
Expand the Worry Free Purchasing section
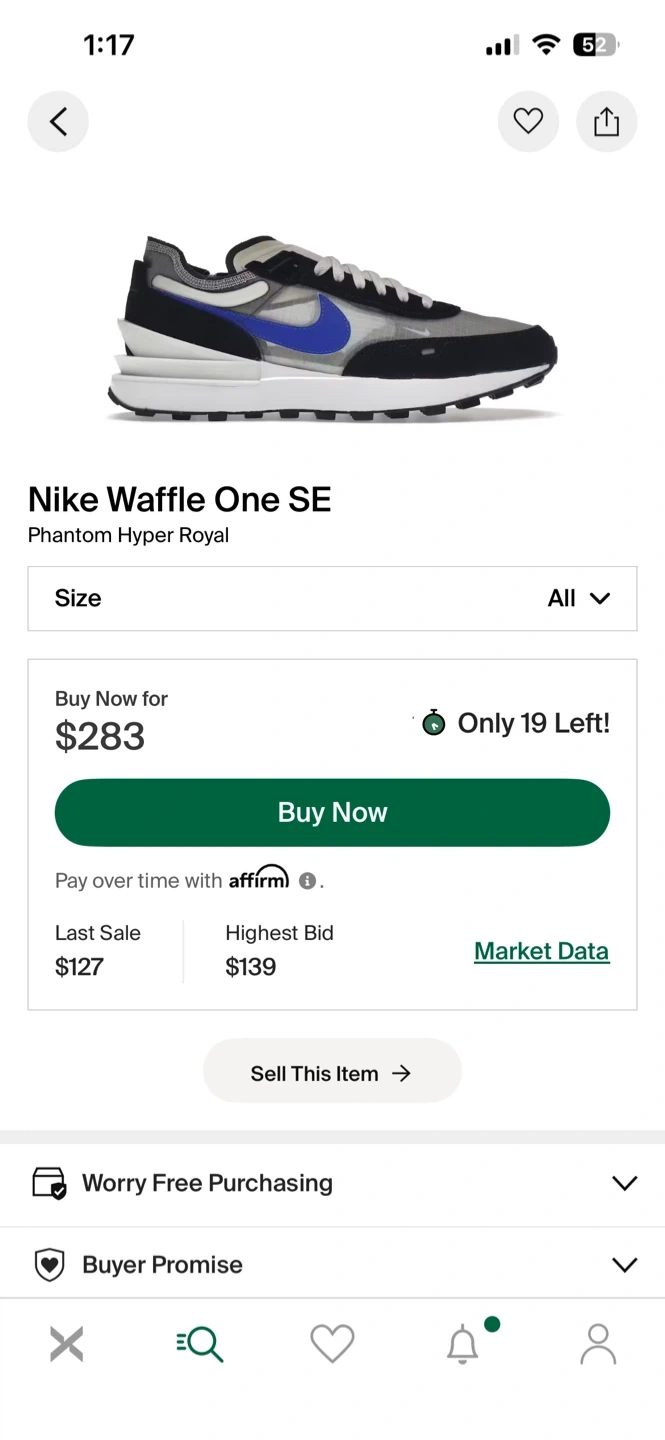point(624,1183)
